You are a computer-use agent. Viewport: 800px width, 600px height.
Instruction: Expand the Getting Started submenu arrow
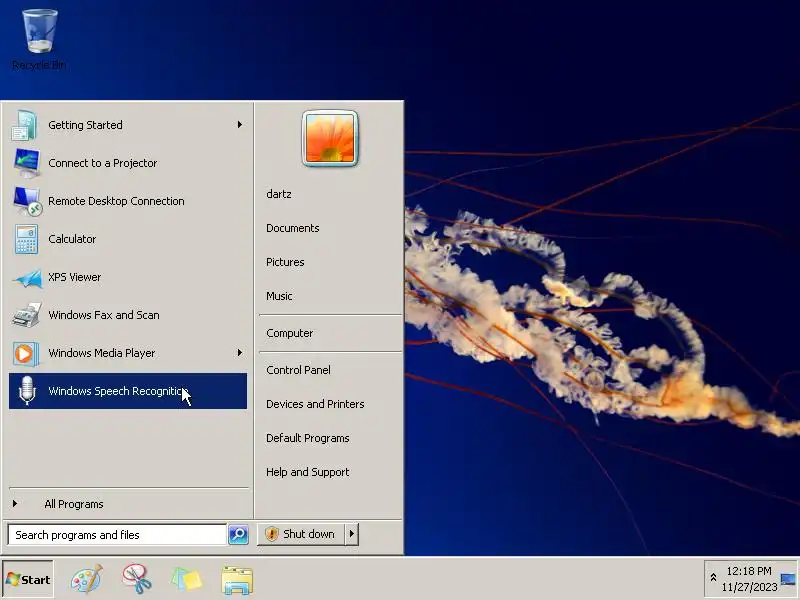pyautogui.click(x=239, y=124)
